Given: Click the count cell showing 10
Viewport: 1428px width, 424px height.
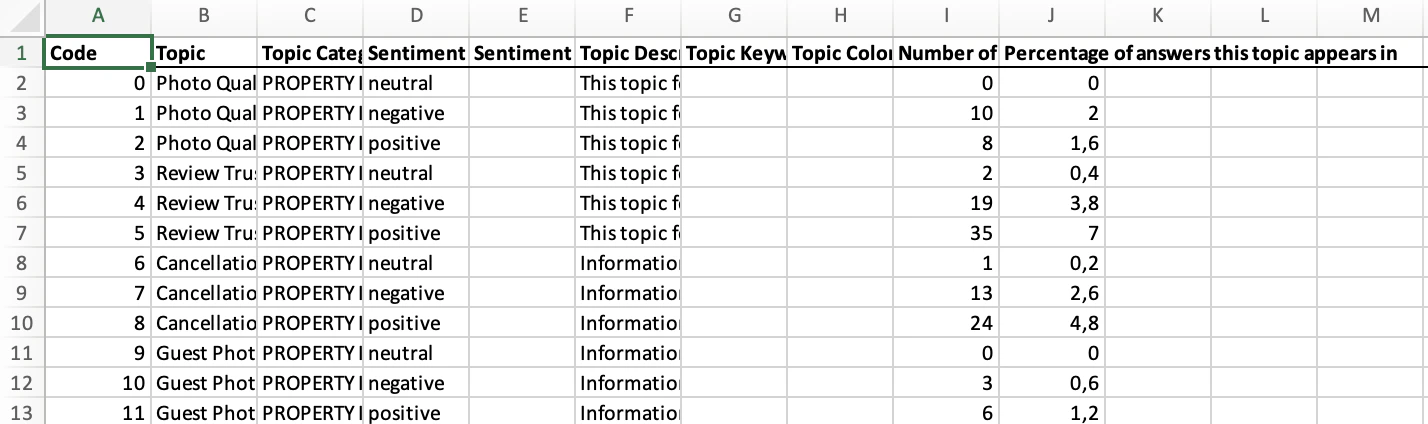Looking at the screenshot, I should coord(946,113).
